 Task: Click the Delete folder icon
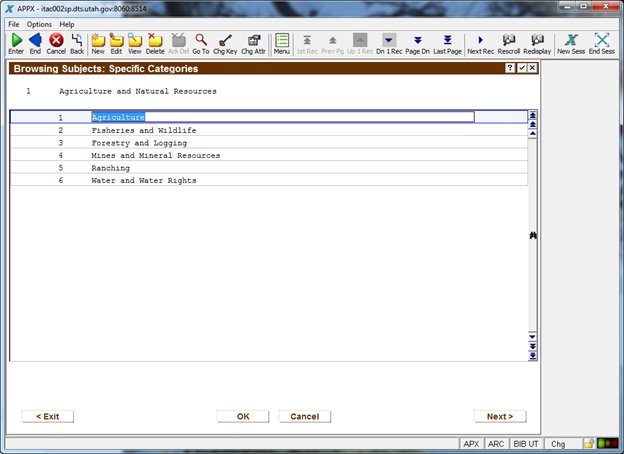[155, 40]
